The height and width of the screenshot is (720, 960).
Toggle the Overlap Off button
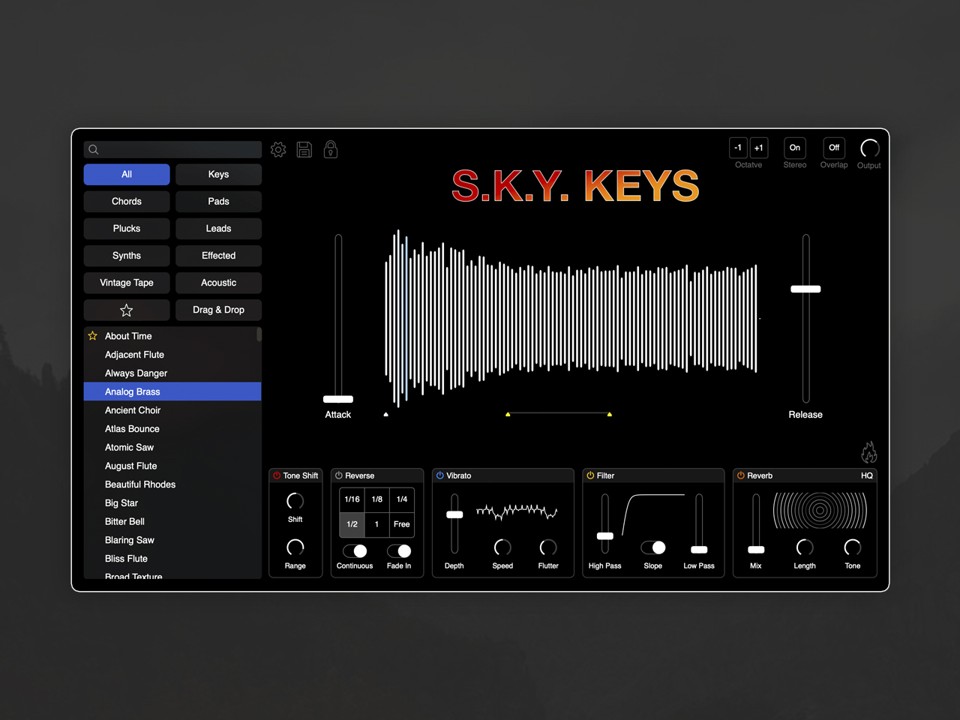tap(834, 148)
